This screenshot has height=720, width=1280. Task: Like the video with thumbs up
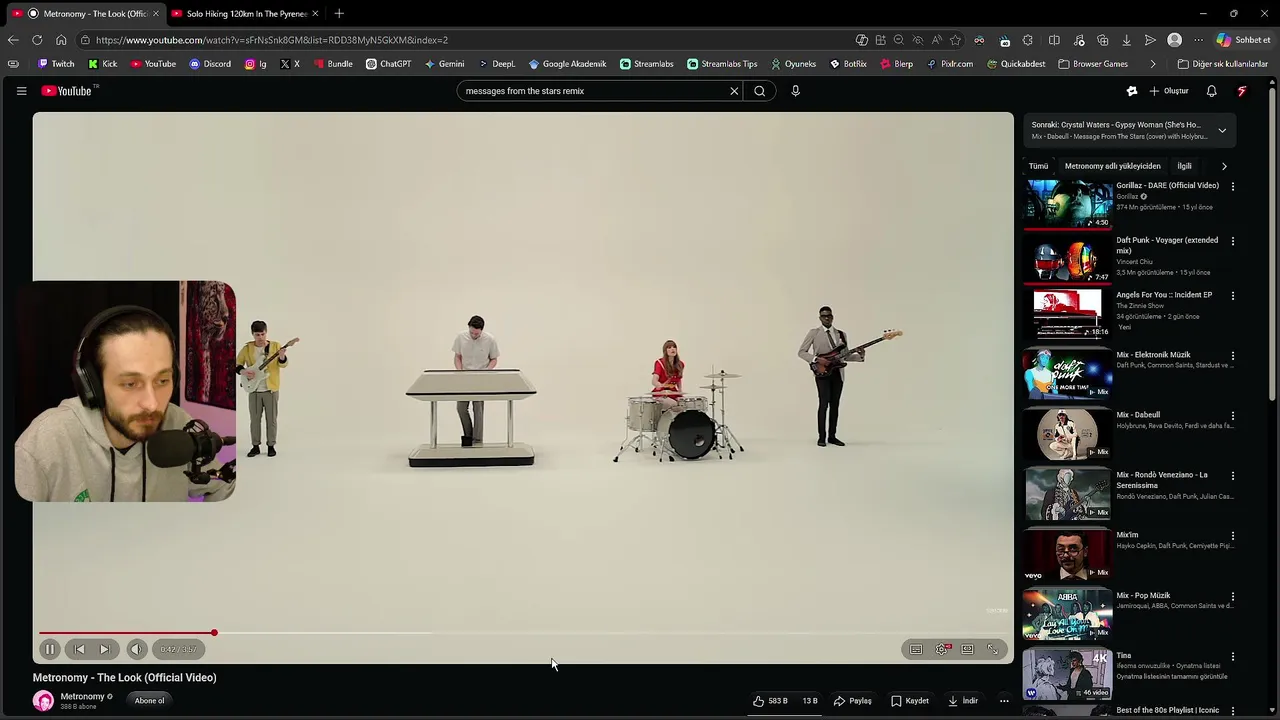tap(771, 701)
